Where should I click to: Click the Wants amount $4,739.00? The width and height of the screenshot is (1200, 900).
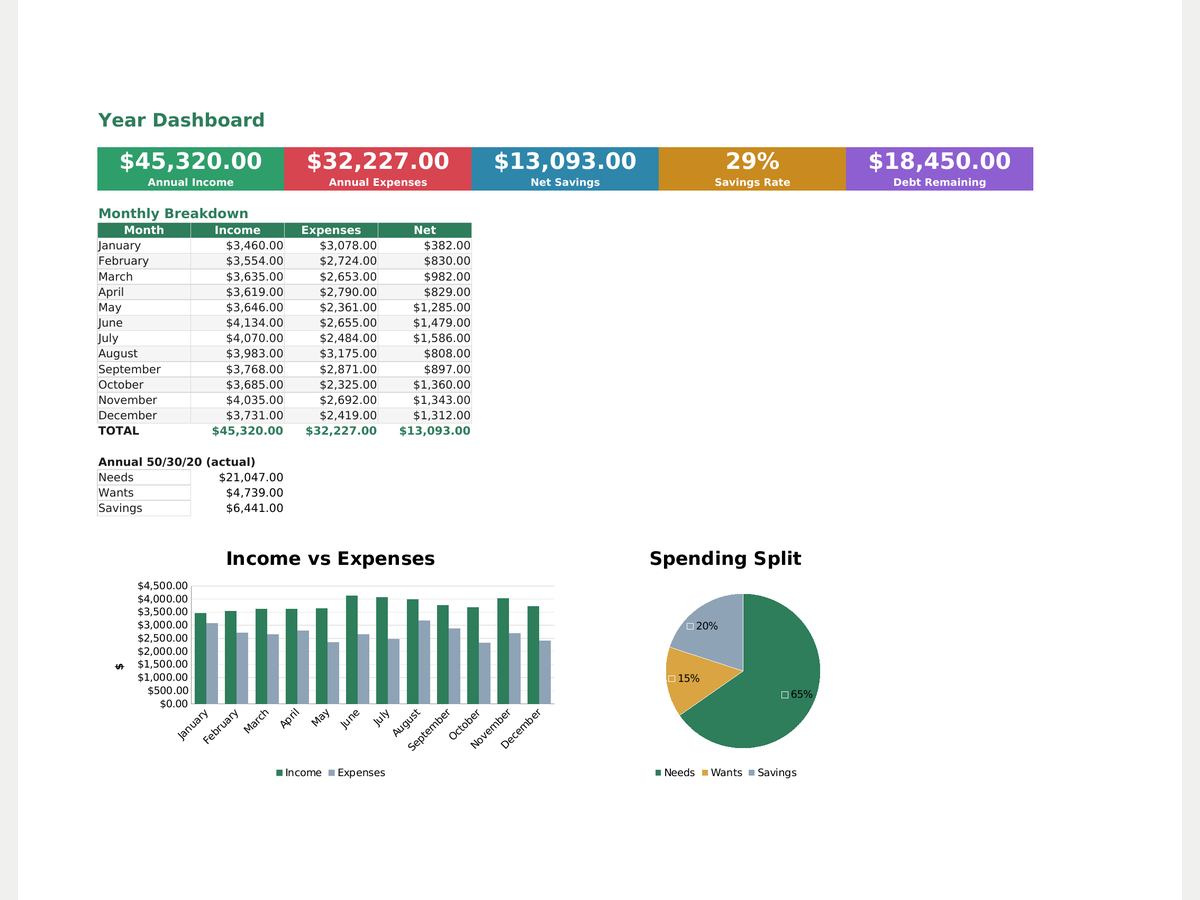(x=254, y=493)
